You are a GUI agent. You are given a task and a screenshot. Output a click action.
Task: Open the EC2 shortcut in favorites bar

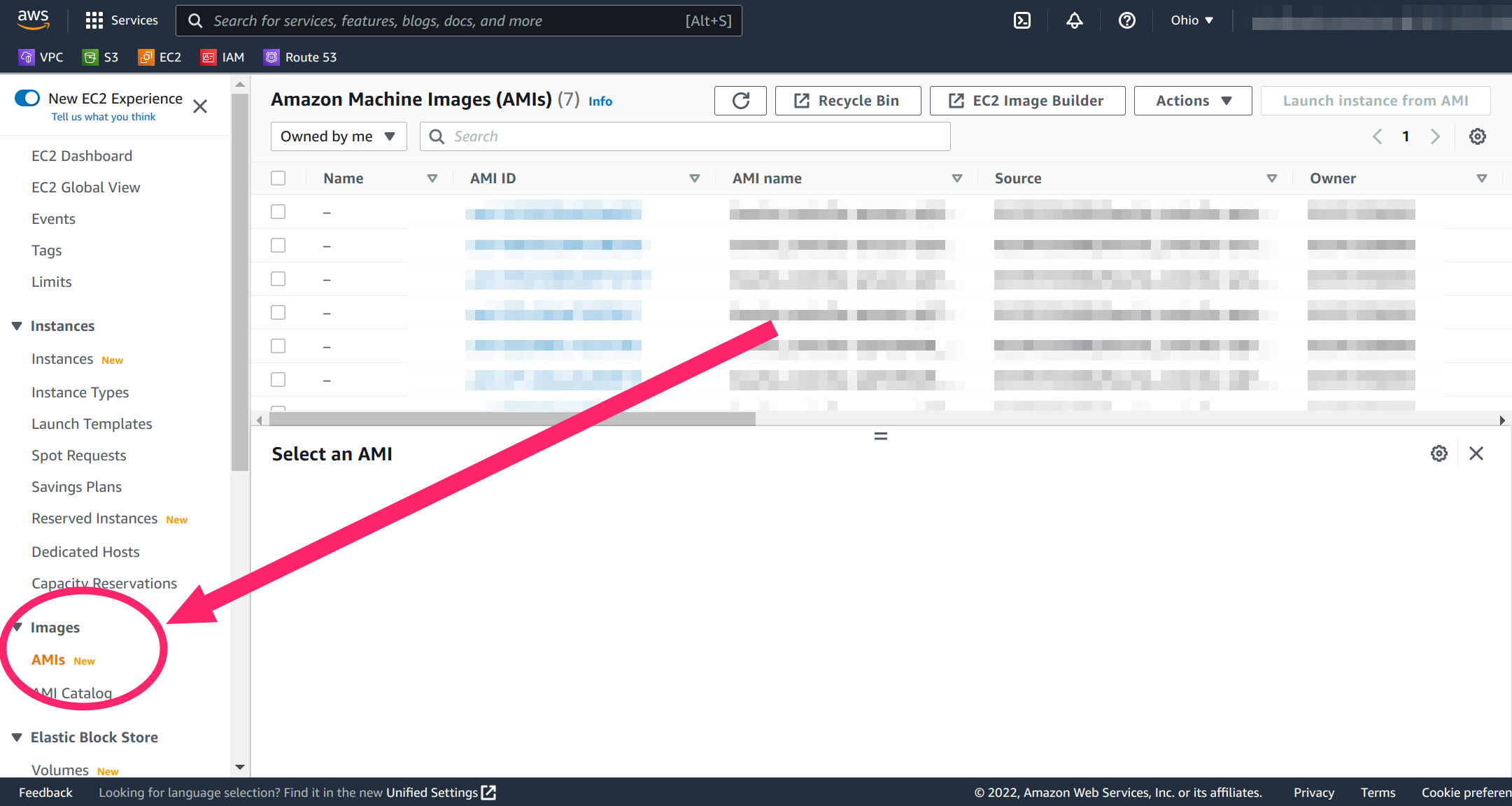(x=160, y=57)
